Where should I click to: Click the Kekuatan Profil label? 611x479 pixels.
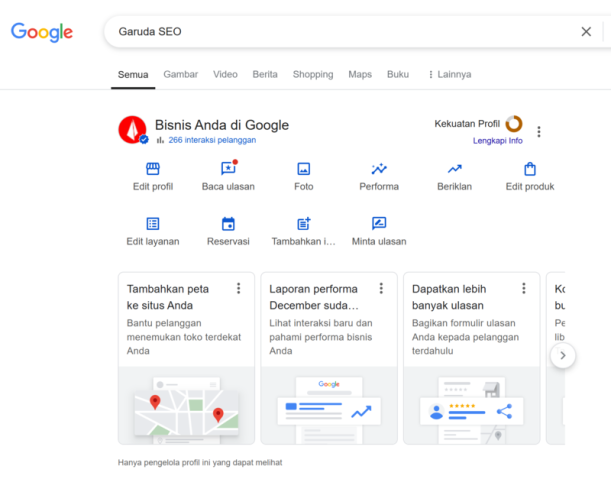[467, 124]
